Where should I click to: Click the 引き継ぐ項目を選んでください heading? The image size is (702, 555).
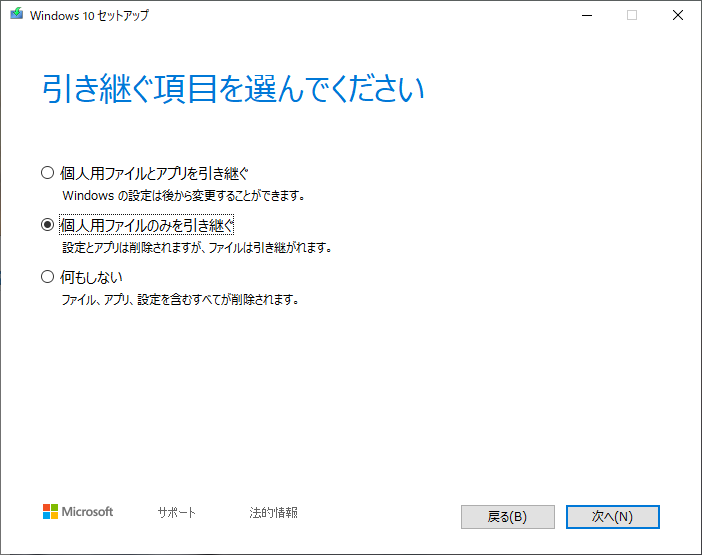[233, 89]
